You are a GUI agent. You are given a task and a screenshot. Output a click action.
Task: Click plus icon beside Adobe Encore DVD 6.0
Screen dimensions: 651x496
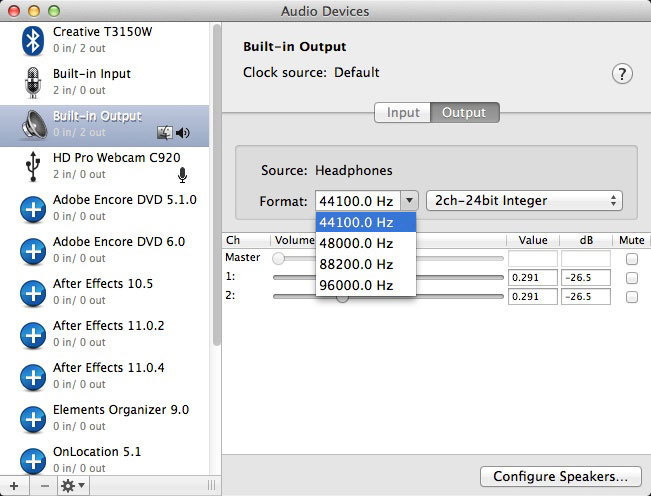[33, 252]
